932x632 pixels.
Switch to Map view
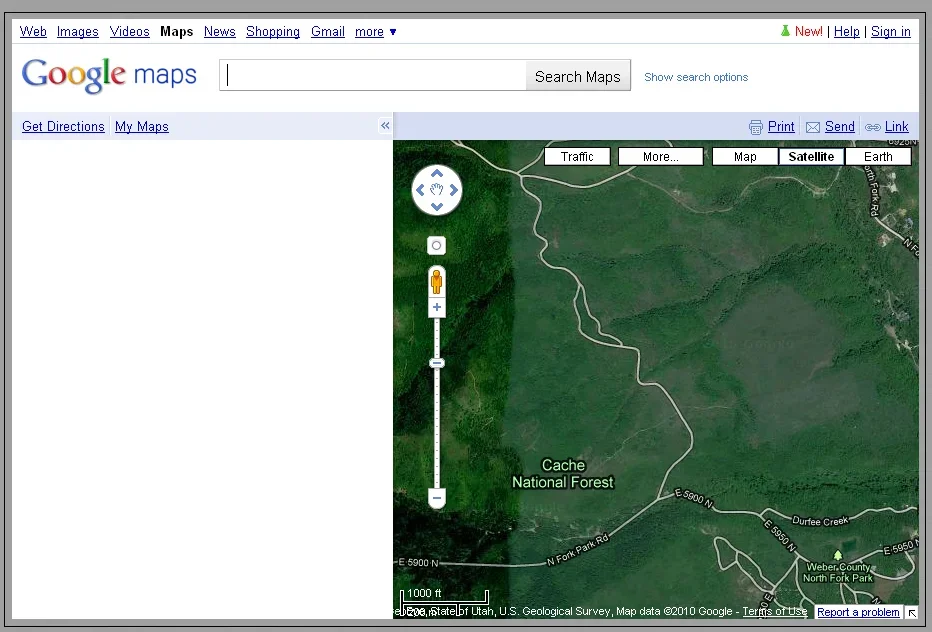point(745,156)
